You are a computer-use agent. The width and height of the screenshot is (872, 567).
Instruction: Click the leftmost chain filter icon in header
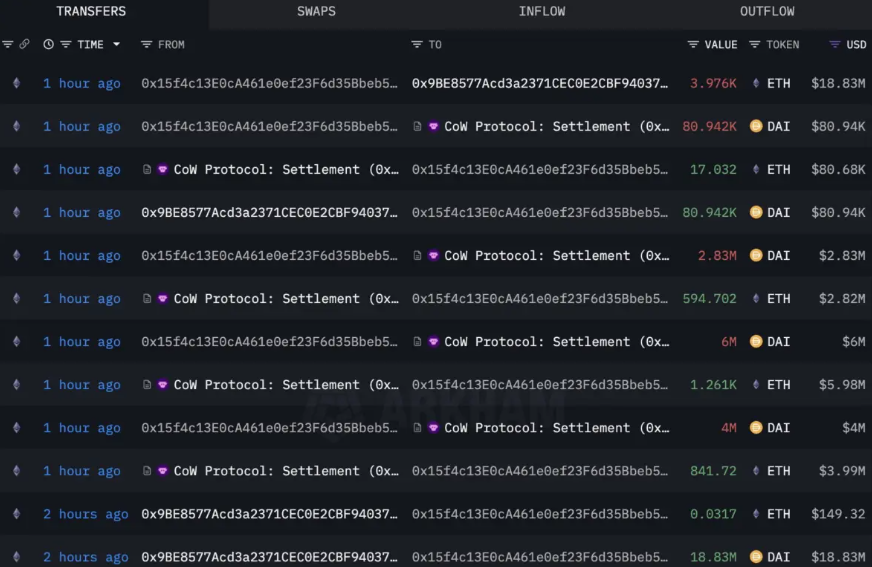coord(8,45)
